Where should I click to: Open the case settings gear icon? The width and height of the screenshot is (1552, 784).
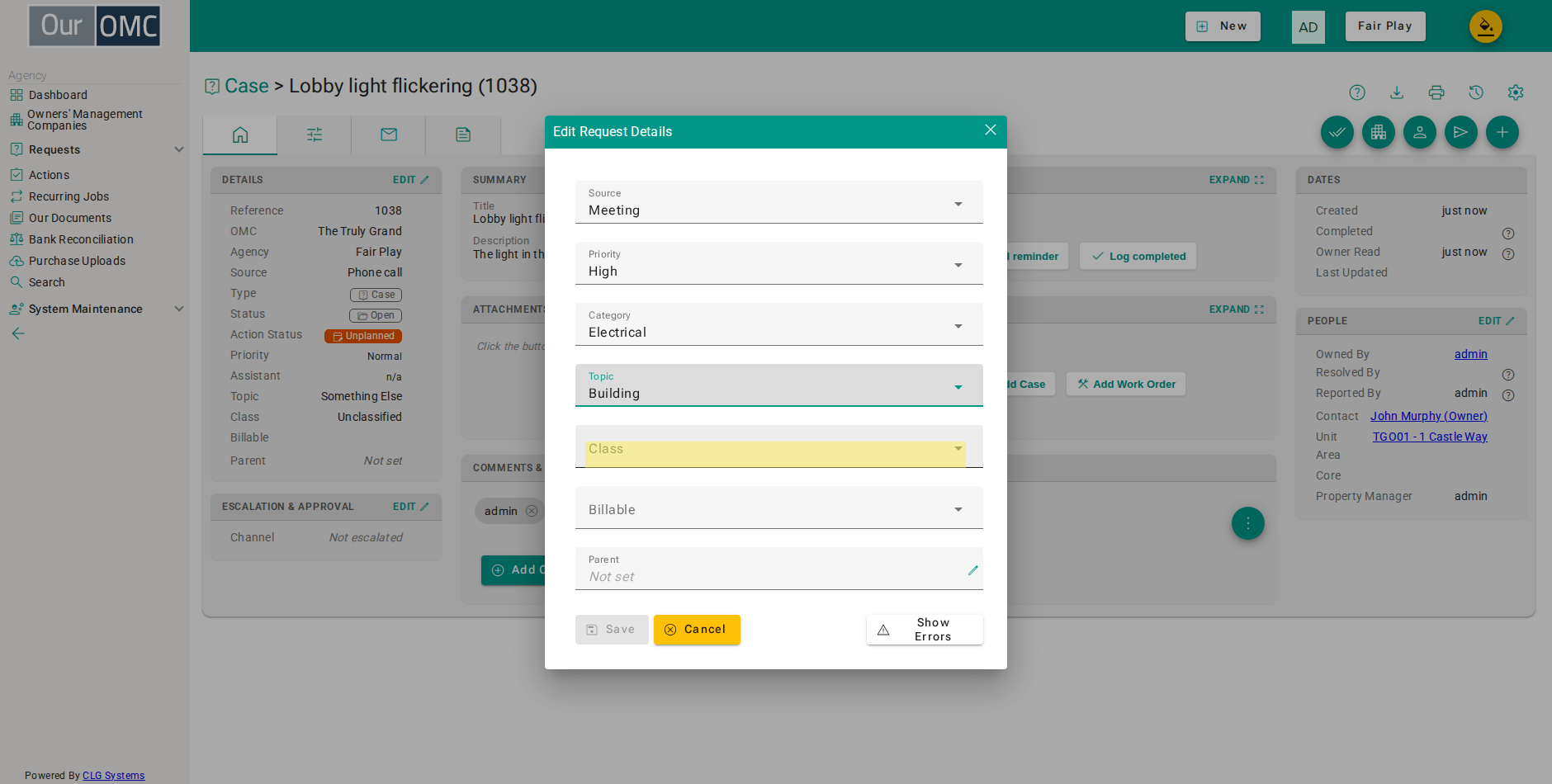tap(1516, 92)
